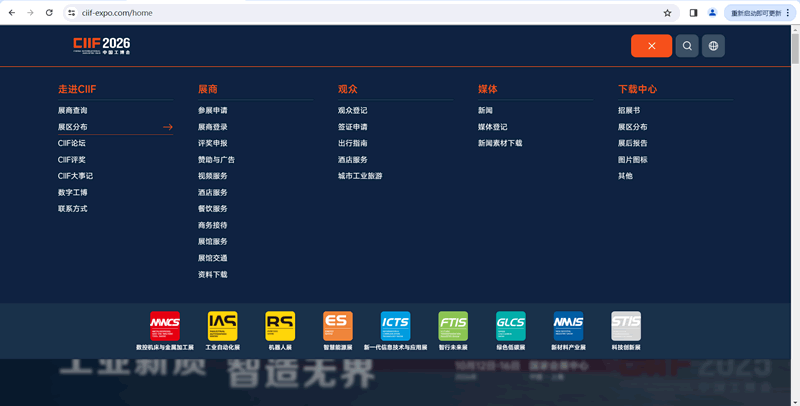Screen dimensions: 800x406
Task: Open 媒体登记 under 媒体
Action: 492,127
